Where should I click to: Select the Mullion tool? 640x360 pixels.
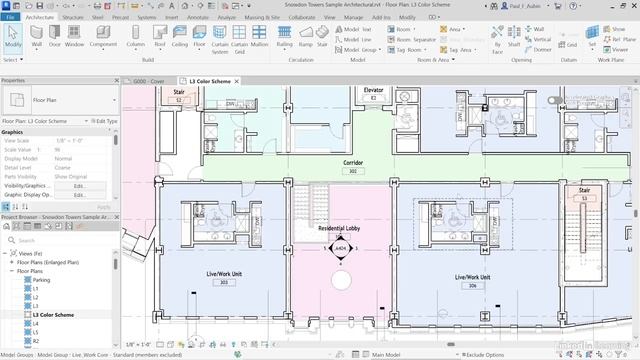pyautogui.click(x=259, y=36)
